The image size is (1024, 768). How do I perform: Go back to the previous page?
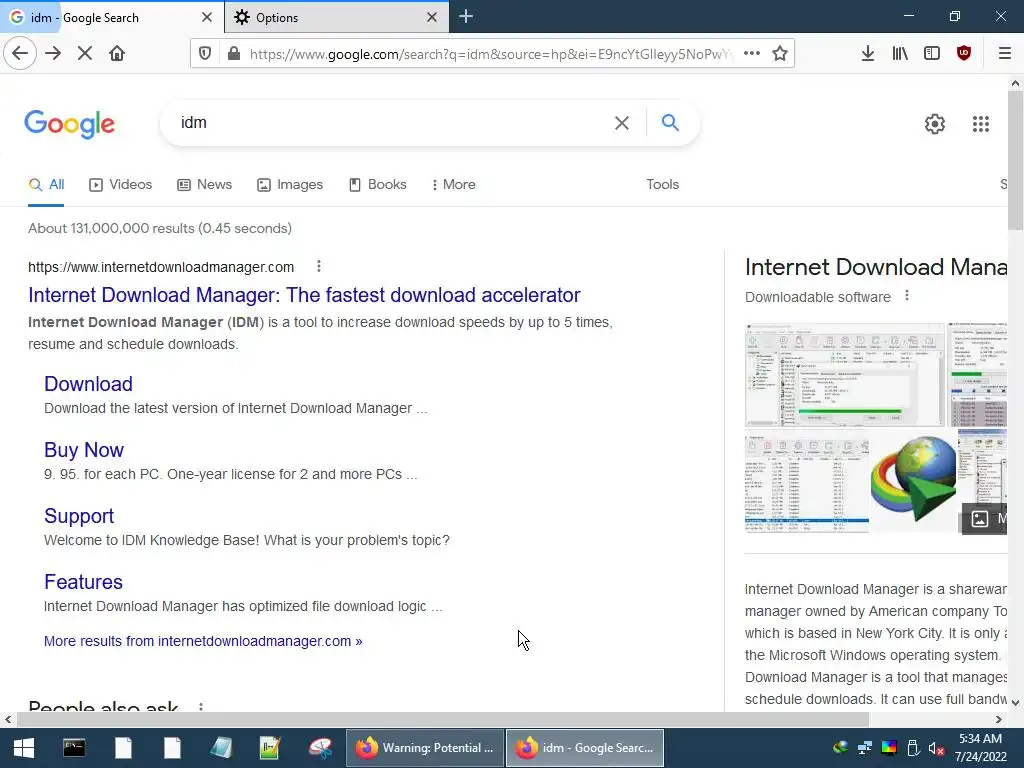tap(20, 54)
